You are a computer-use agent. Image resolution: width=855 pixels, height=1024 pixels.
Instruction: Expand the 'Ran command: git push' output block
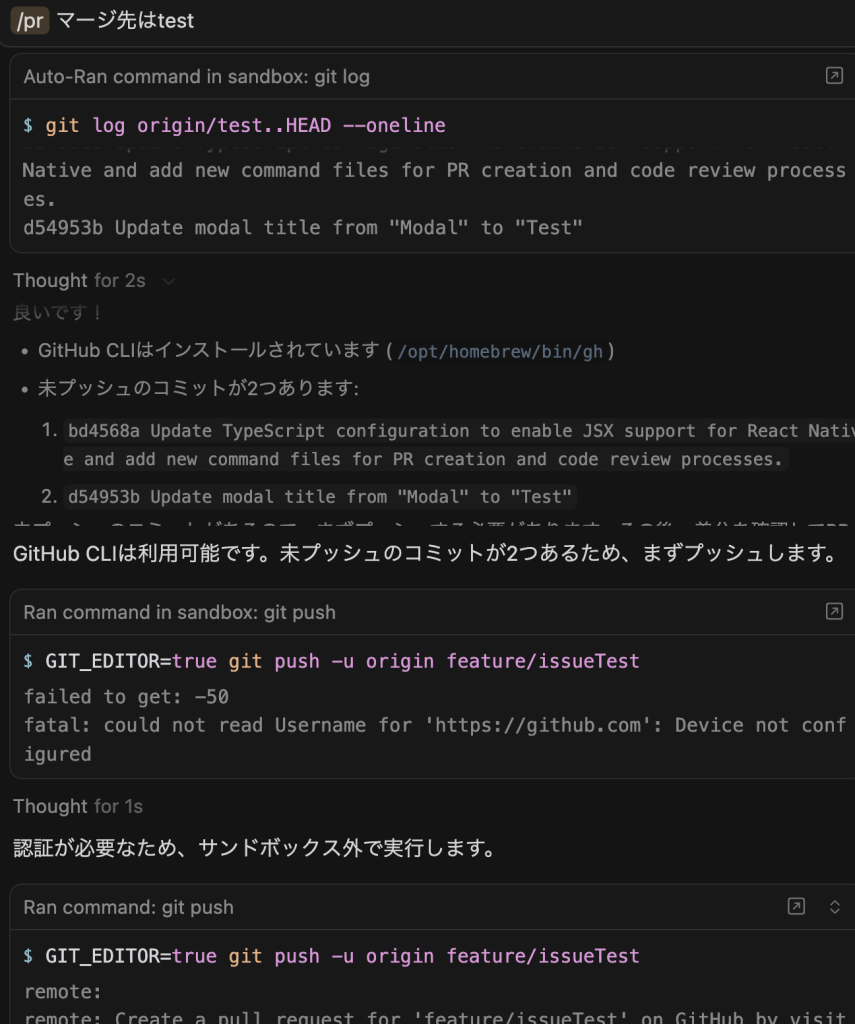point(835,906)
